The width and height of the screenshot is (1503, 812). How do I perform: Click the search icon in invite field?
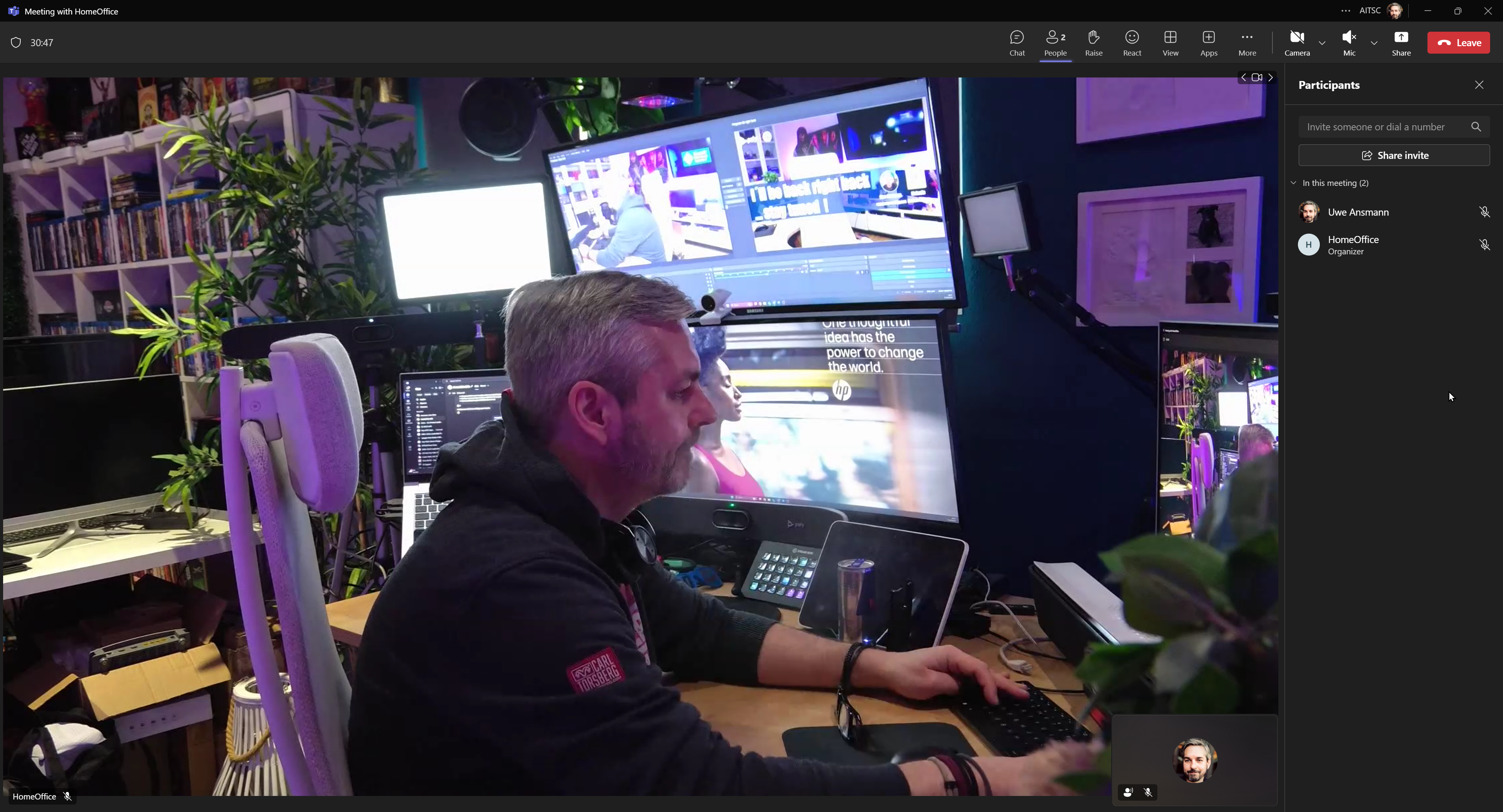[x=1476, y=126]
